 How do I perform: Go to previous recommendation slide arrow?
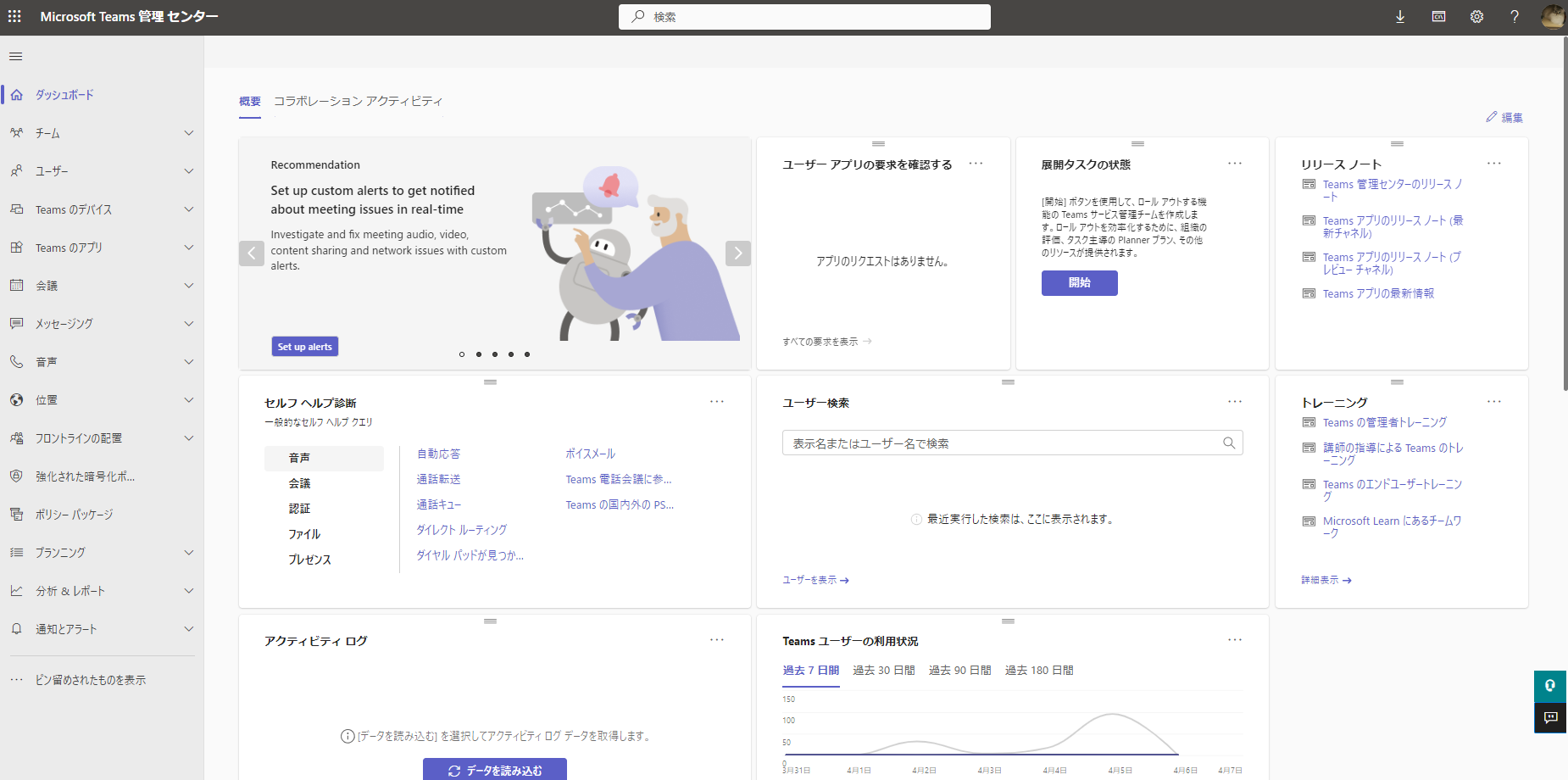click(x=252, y=253)
